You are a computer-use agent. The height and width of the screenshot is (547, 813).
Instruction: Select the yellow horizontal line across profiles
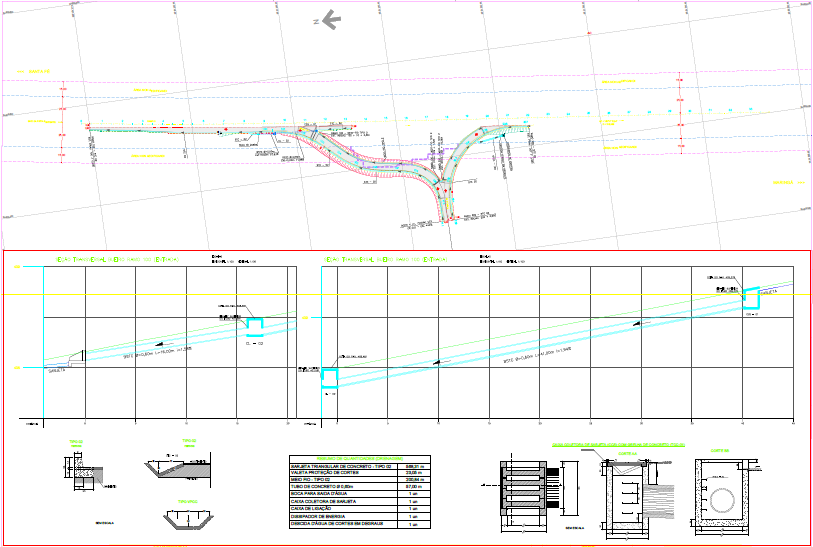[x=400, y=294]
